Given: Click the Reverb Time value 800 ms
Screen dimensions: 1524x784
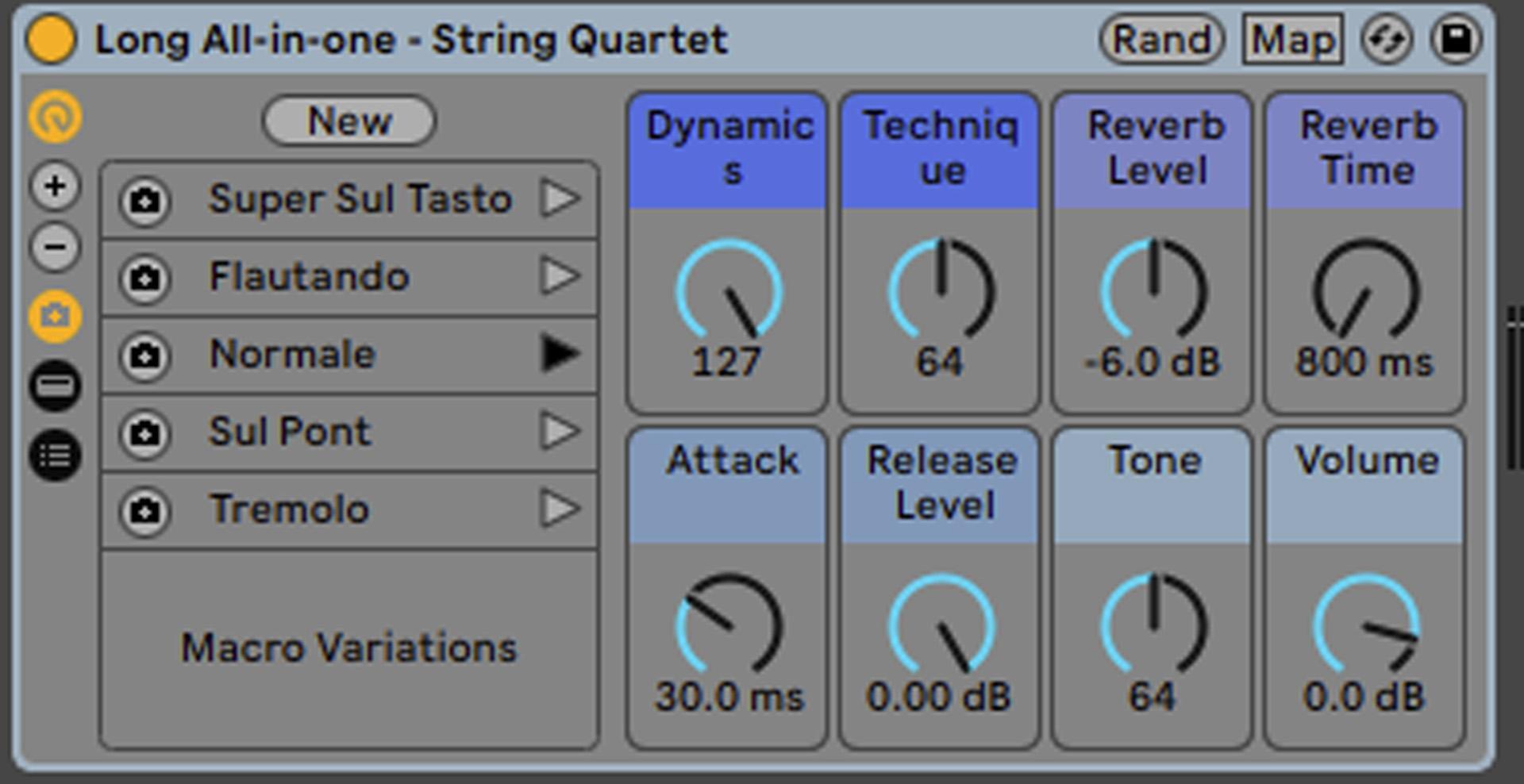Looking at the screenshot, I should point(1364,362).
